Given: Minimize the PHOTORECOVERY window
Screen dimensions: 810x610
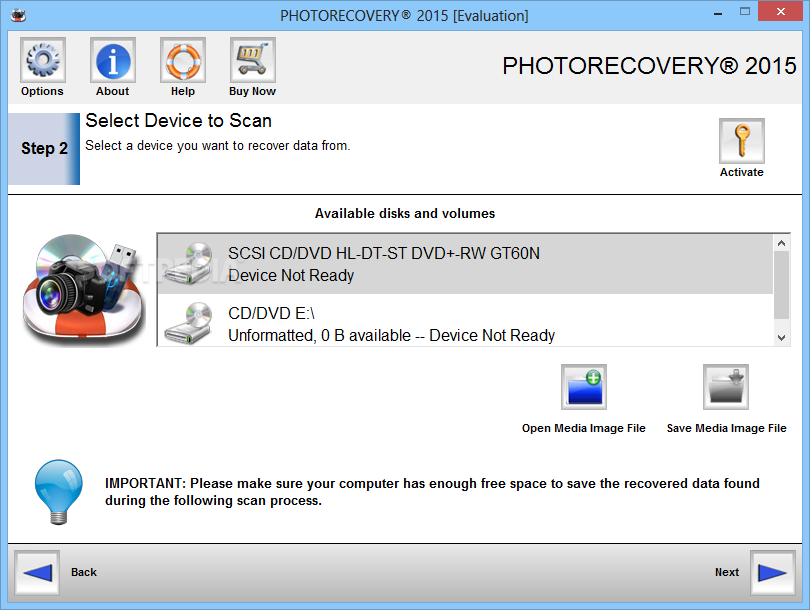Looking at the screenshot, I should coord(718,13).
